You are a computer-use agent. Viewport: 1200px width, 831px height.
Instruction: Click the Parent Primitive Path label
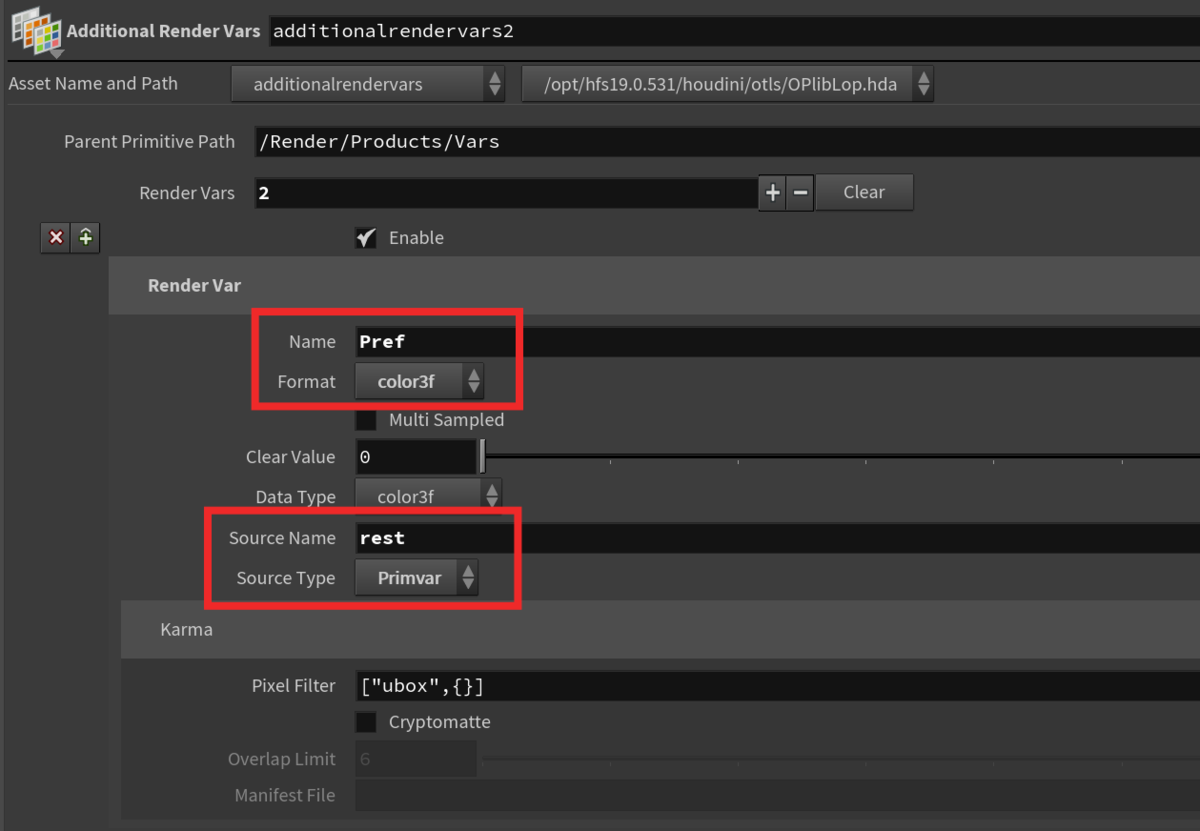pyautogui.click(x=150, y=142)
